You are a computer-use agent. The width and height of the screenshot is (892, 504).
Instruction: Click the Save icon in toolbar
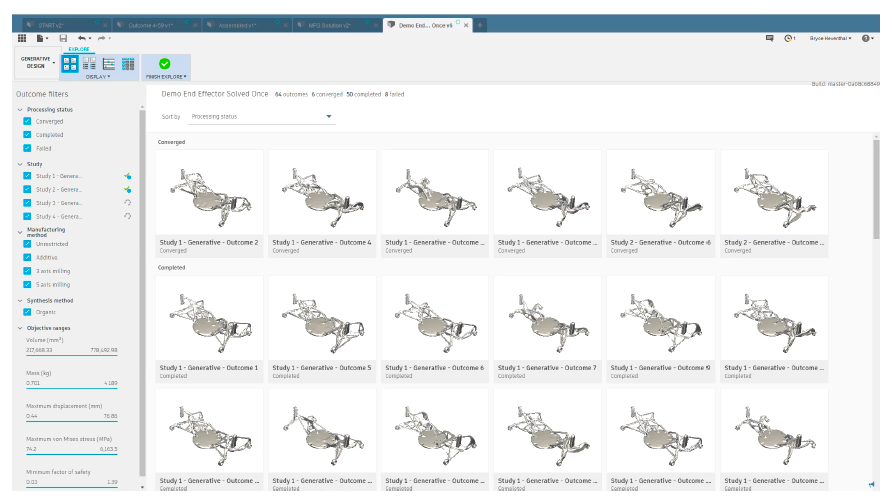[x=63, y=38]
